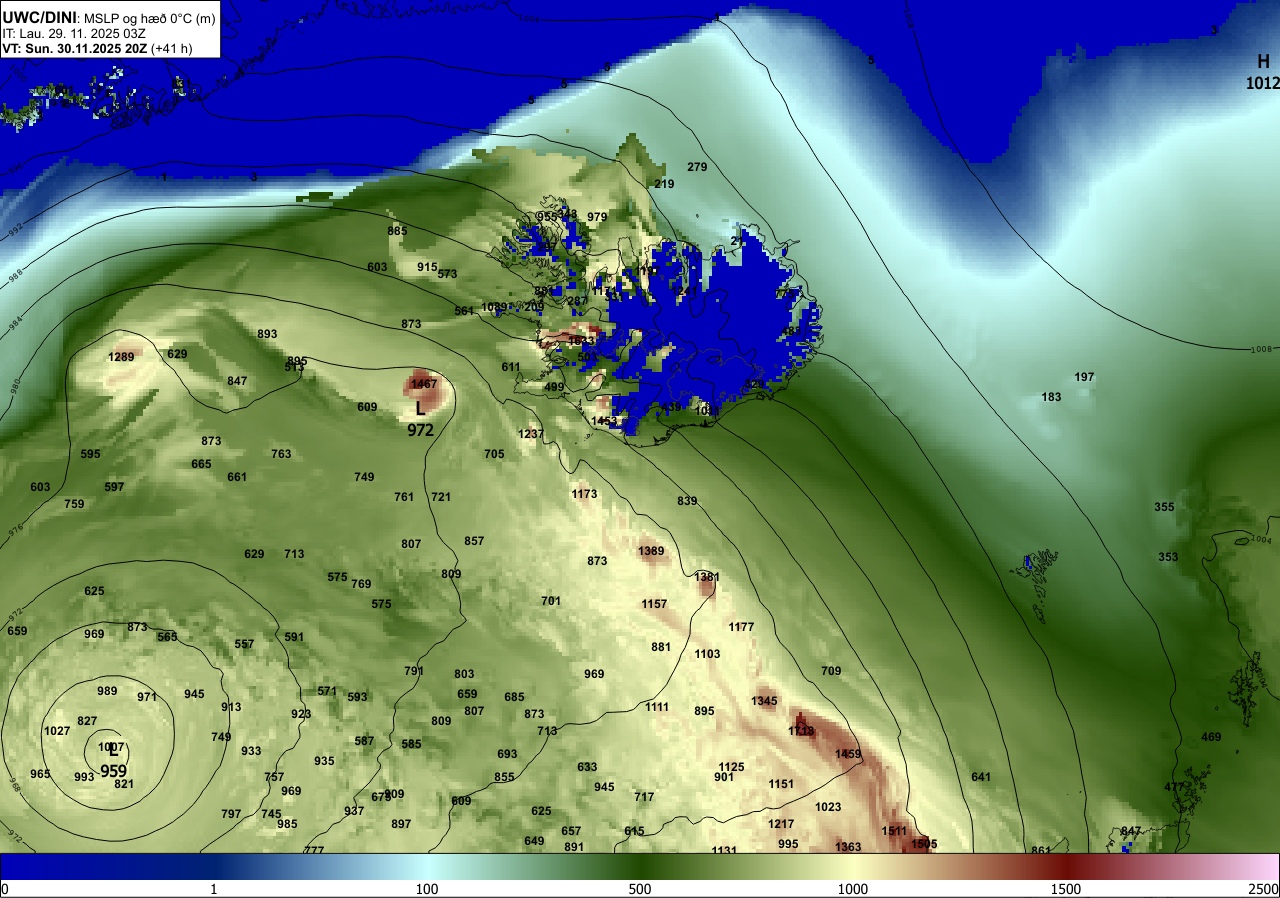Click the height value 1459
Viewport: 1280px width, 898px height.
click(x=848, y=754)
